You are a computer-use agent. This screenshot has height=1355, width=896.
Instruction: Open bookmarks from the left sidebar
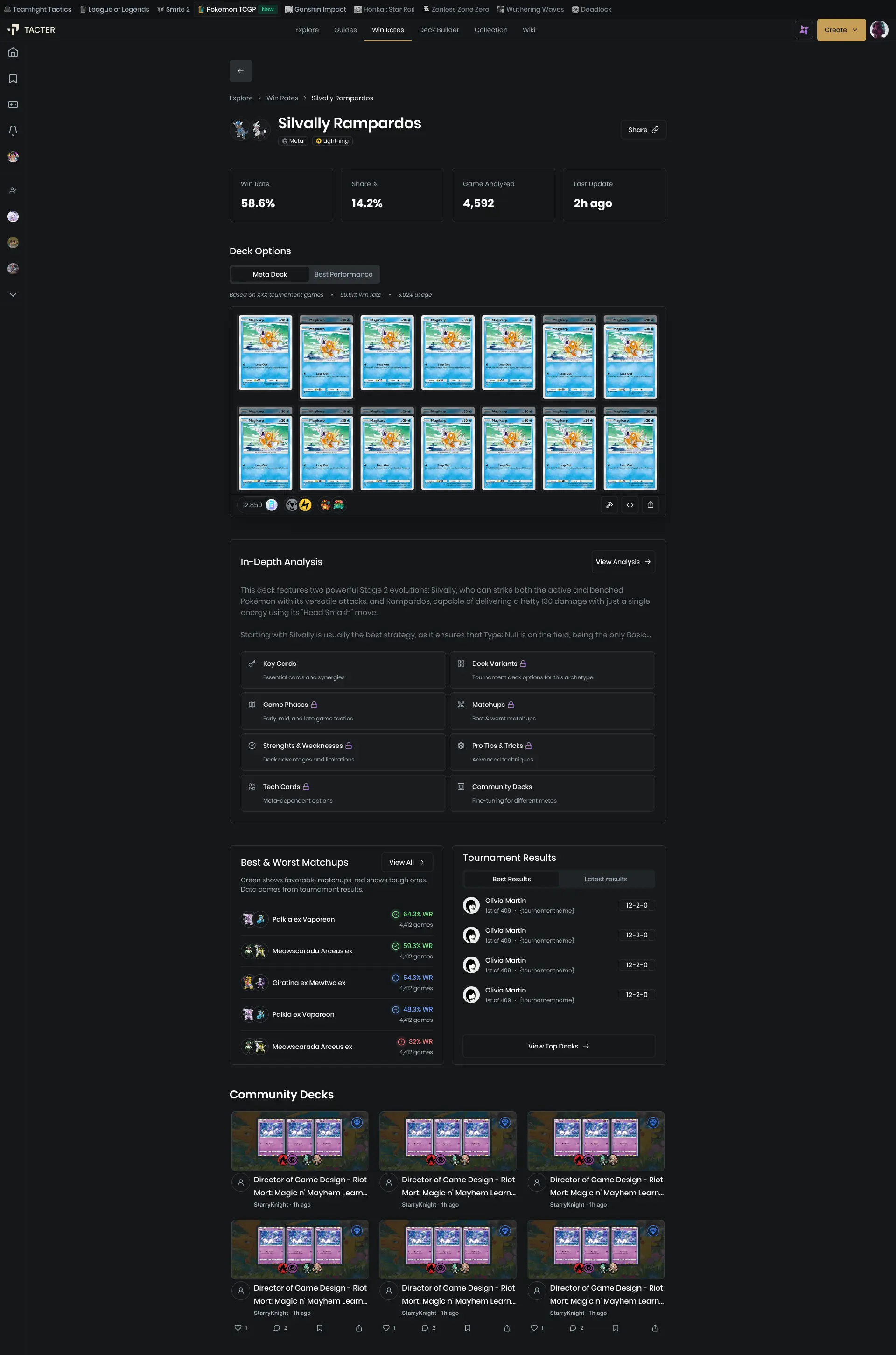pos(13,78)
